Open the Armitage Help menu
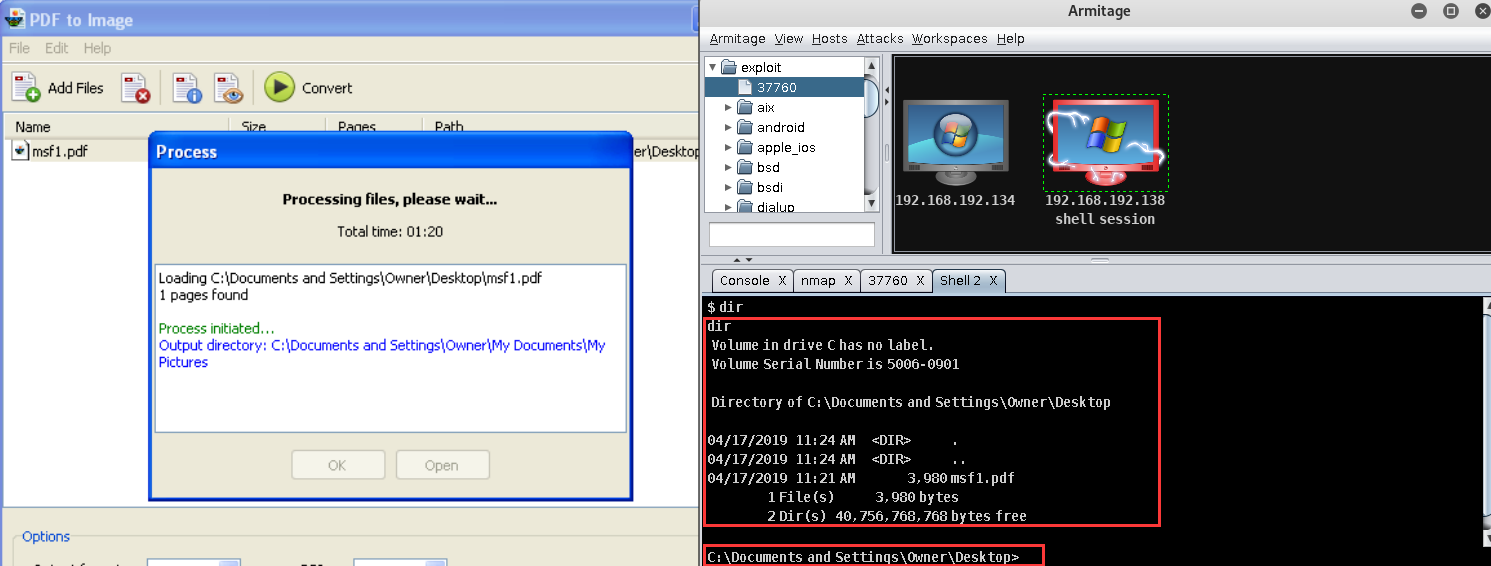 [x=1011, y=39]
